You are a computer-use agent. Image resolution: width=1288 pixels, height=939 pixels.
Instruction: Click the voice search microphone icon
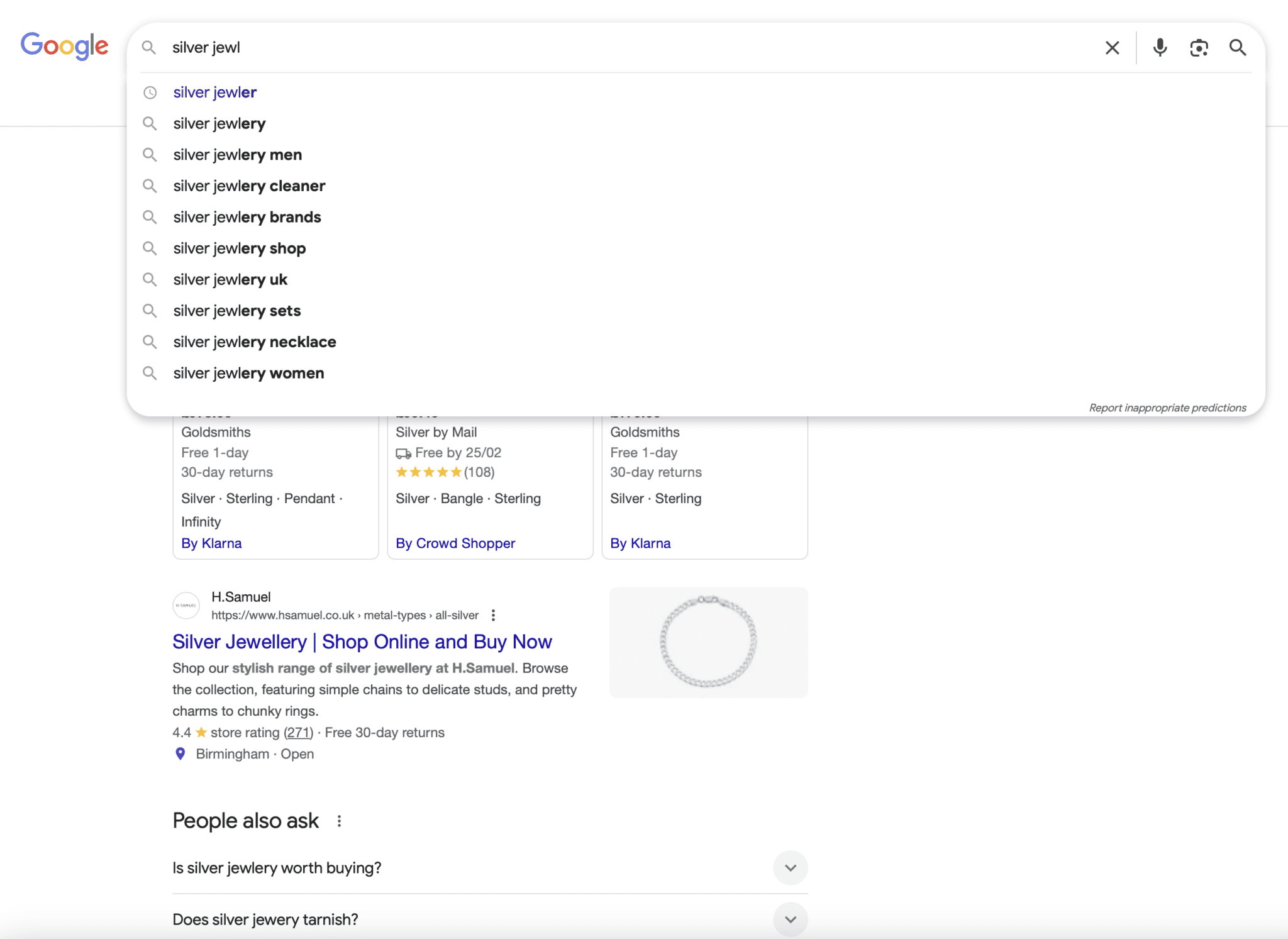click(1159, 47)
